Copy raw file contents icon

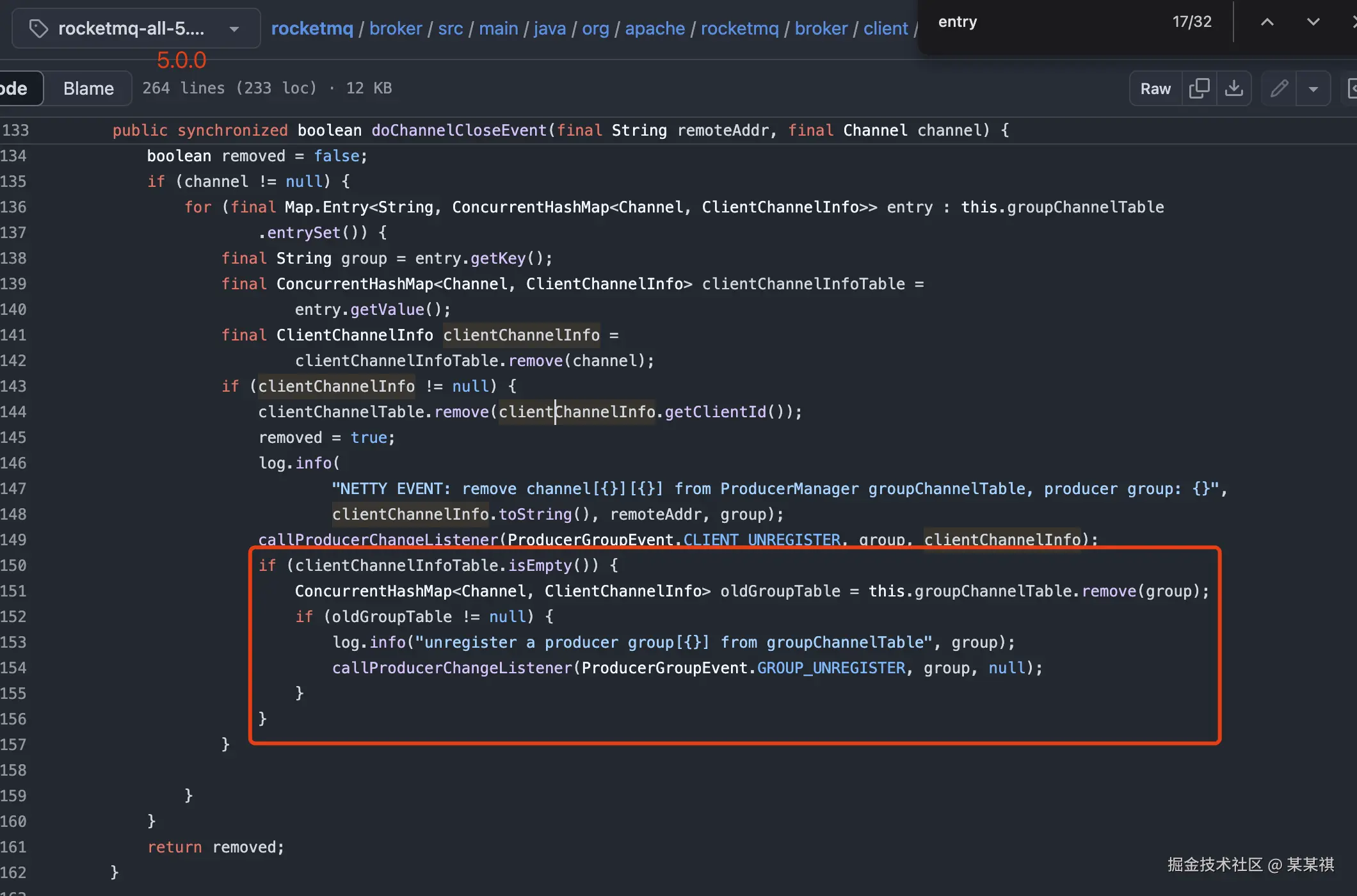[x=1199, y=88]
